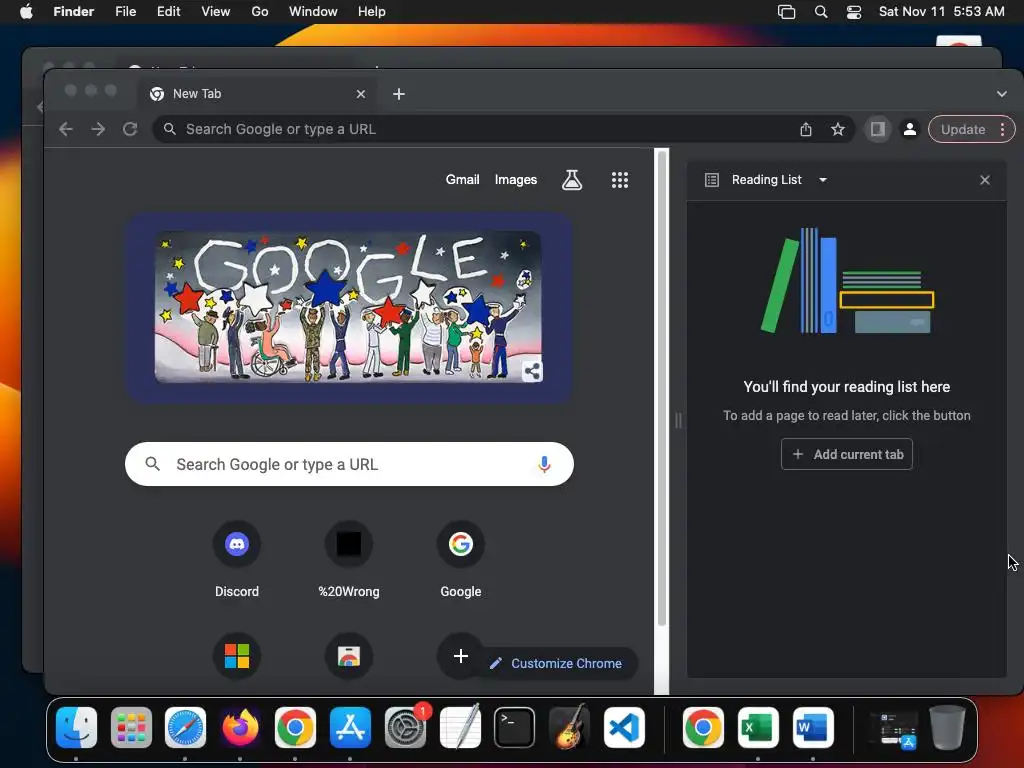The height and width of the screenshot is (768, 1024).
Task: Open Terminal from the Dock
Action: coord(515,728)
